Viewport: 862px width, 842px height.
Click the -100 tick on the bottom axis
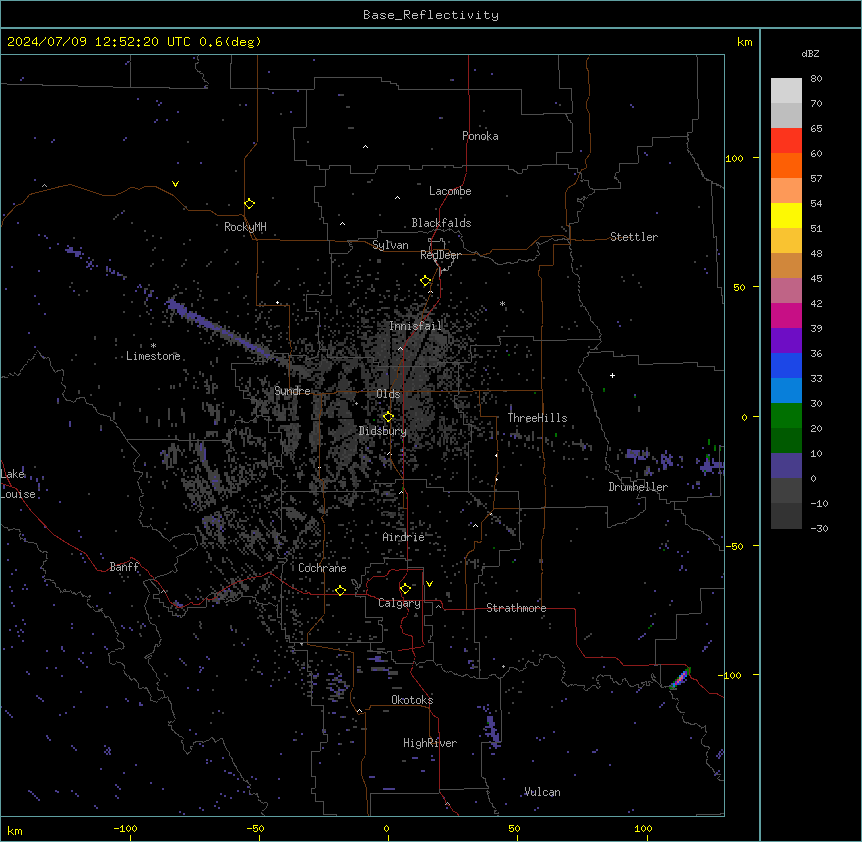pos(125,828)
